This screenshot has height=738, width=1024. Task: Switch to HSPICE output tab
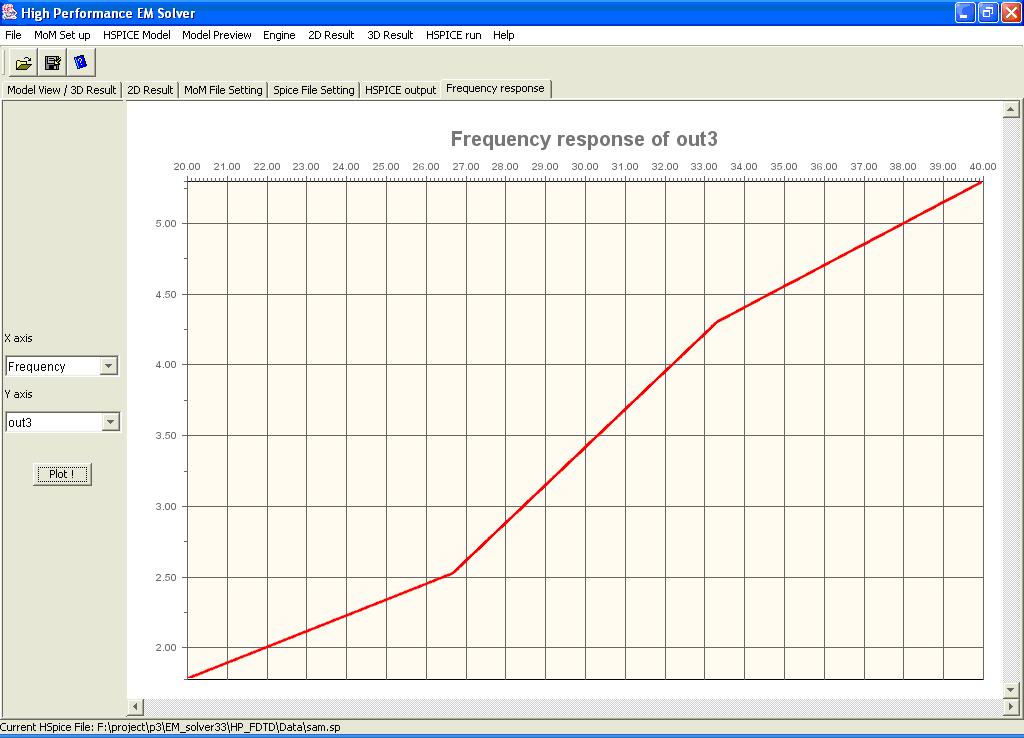point(400,90)
